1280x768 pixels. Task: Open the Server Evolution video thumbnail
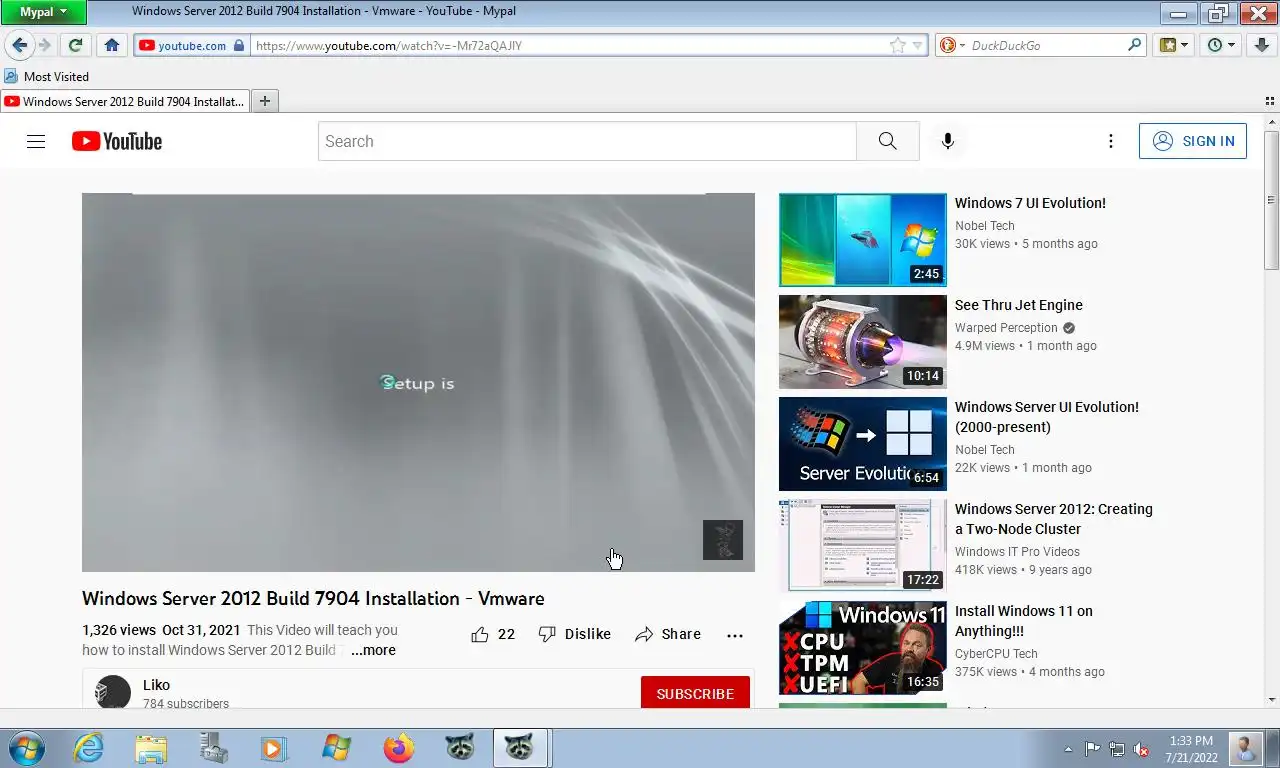[862, 444]
